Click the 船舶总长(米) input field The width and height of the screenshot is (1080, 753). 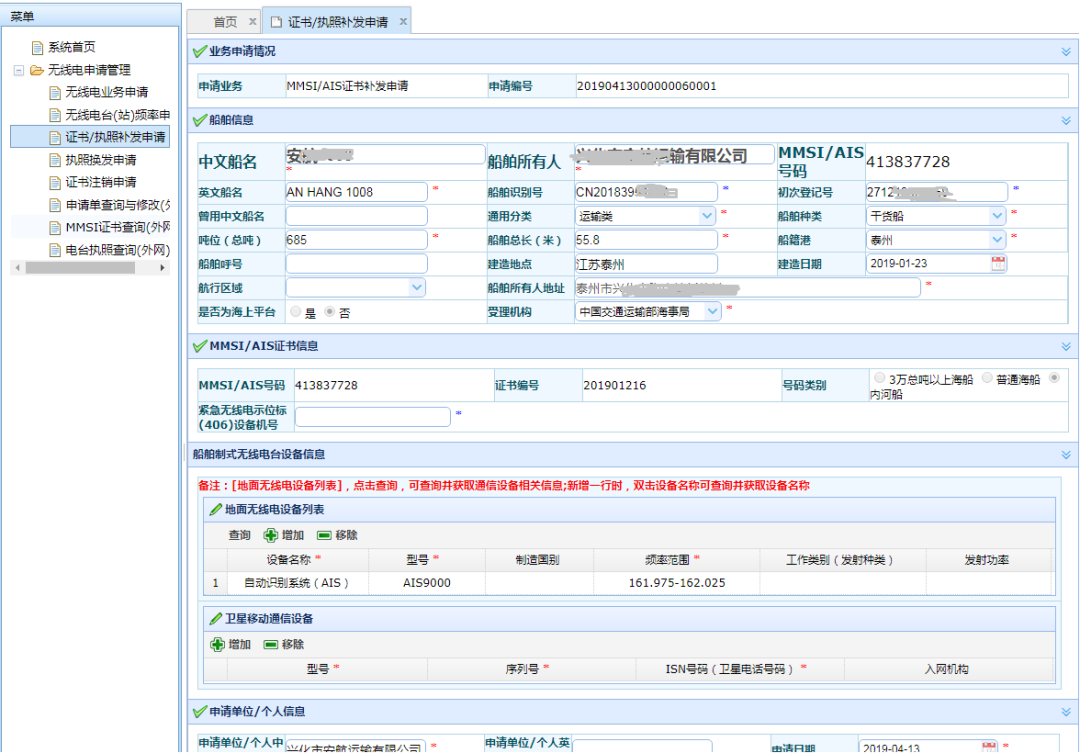pos(646,240)
